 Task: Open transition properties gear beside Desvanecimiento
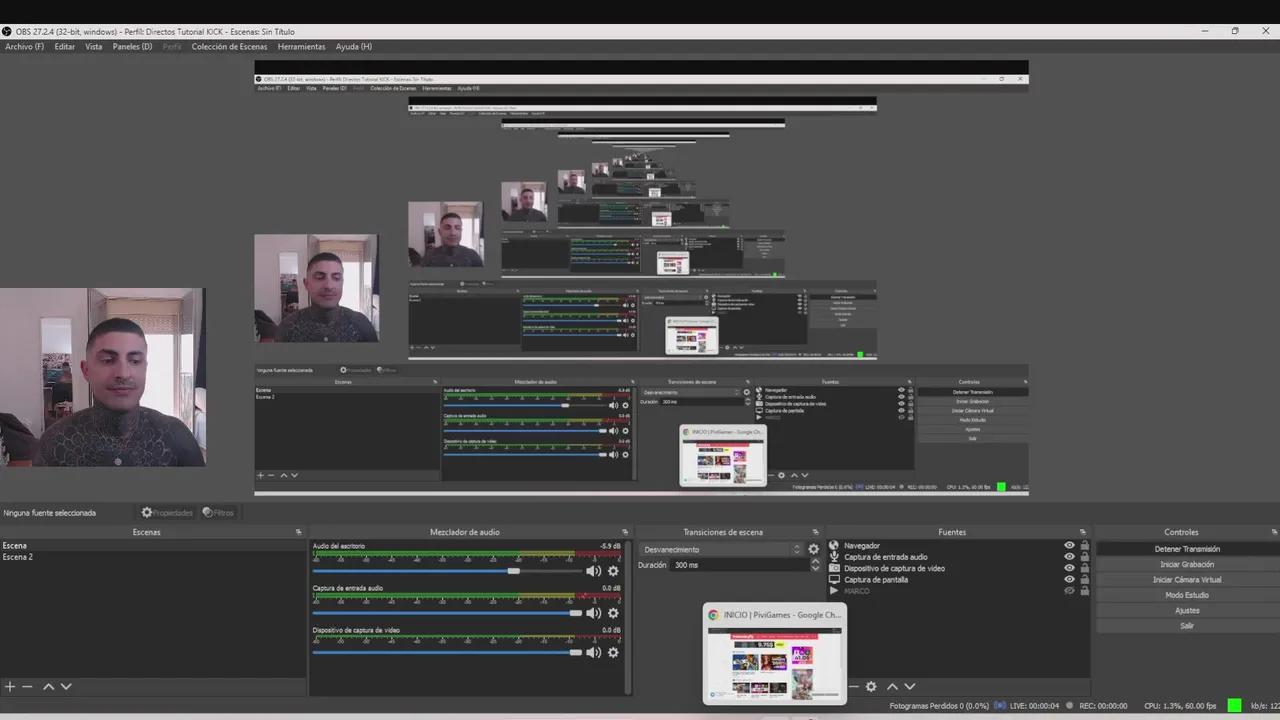(813, 549)
